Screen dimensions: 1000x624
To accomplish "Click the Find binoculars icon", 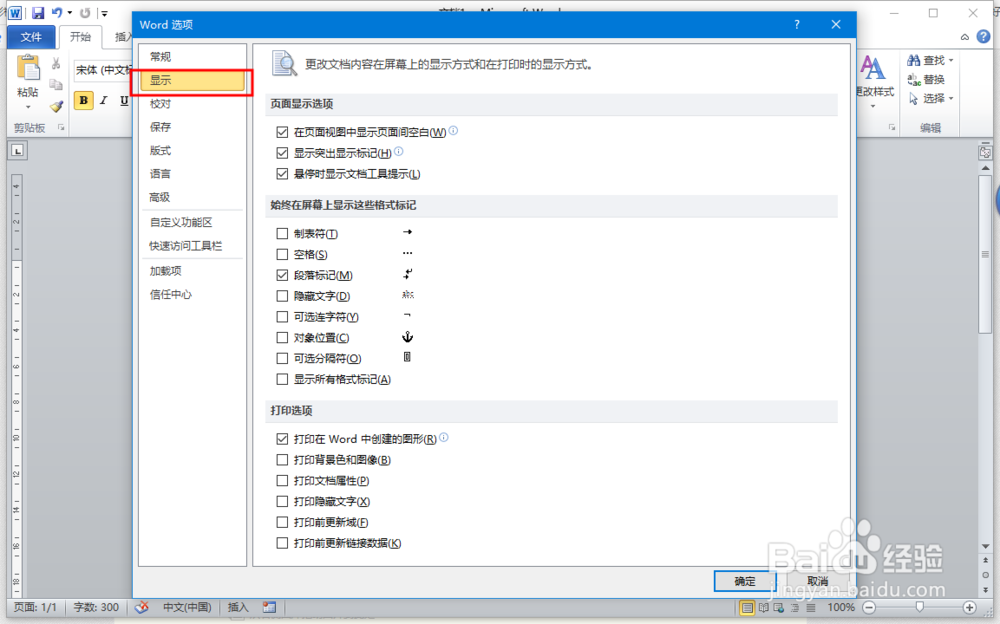I will tap(913, 60).
